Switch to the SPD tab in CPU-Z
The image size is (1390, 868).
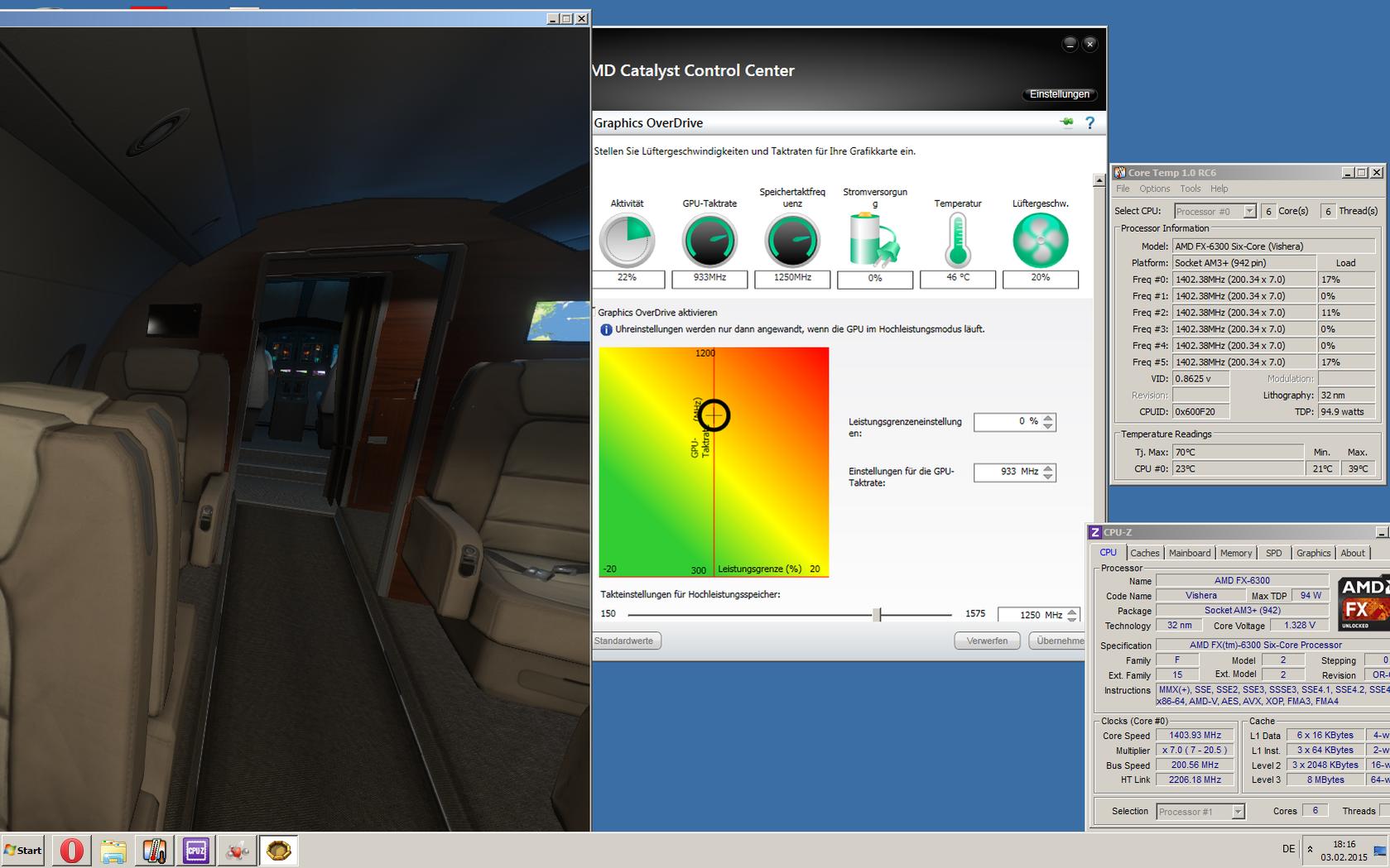coord(1274,553)
